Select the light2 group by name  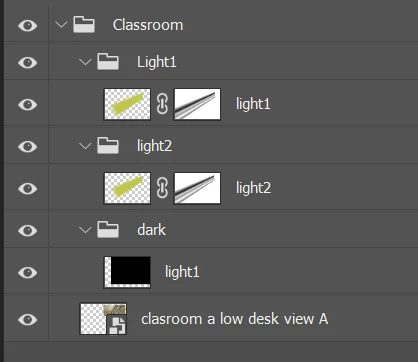pyautogui.click(x=154, y=146)
